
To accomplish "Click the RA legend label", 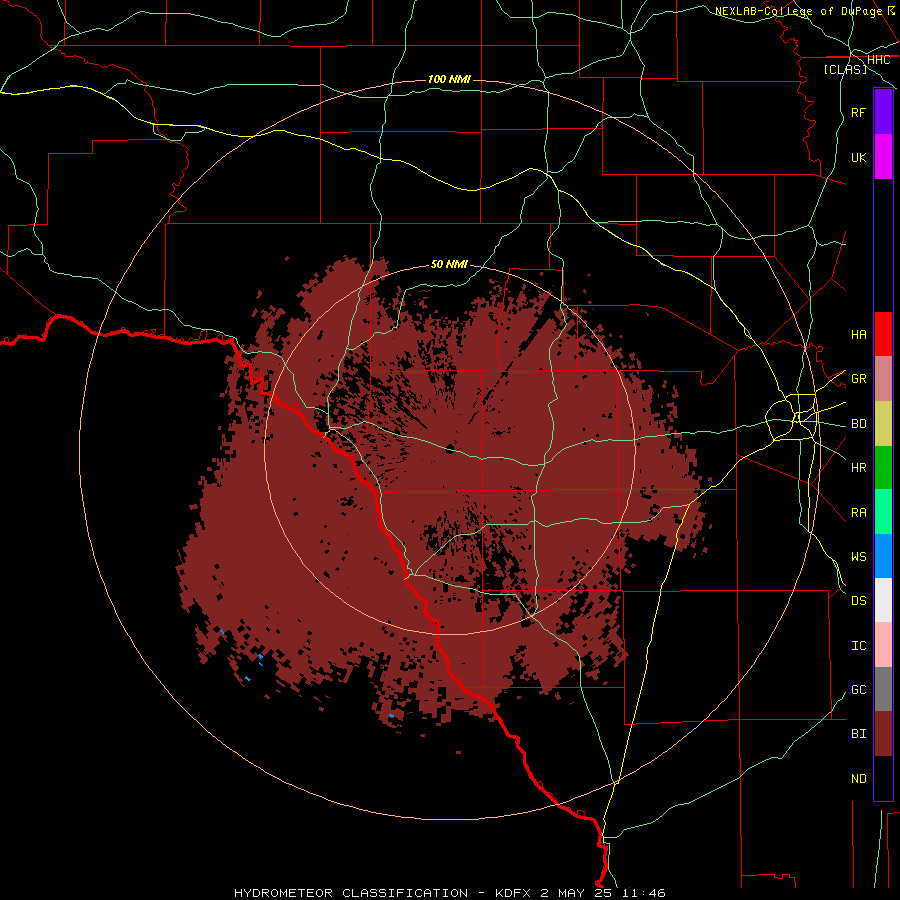I will tap(859, 513).
